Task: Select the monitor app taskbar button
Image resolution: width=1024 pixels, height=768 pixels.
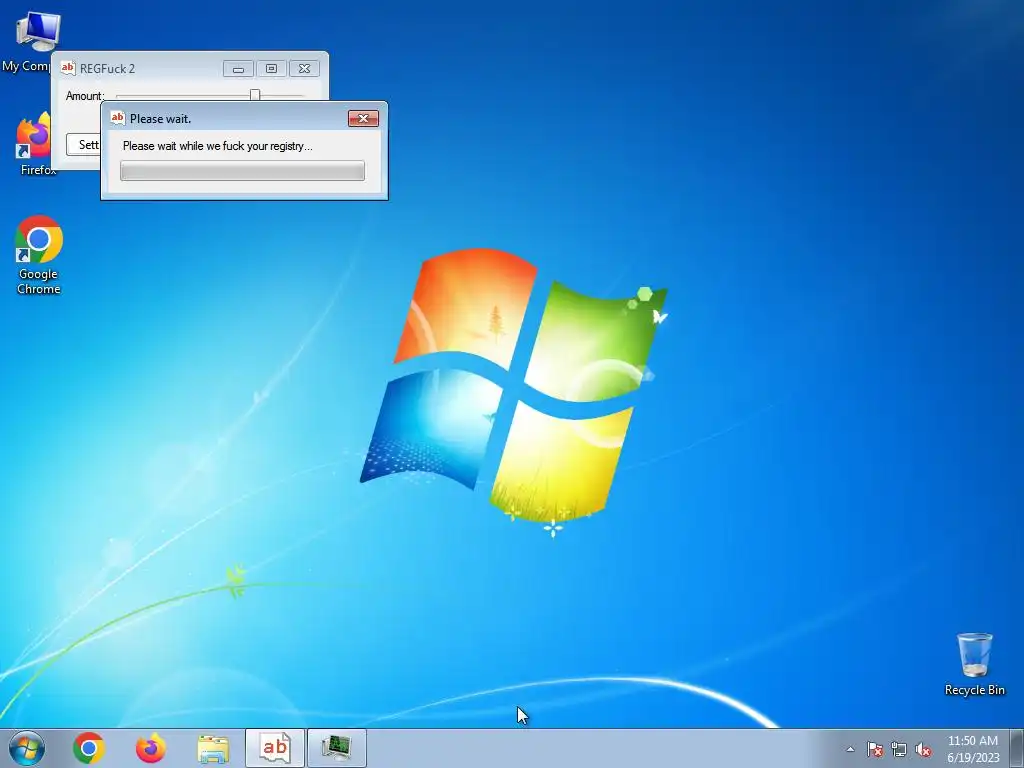Action: 337,748
